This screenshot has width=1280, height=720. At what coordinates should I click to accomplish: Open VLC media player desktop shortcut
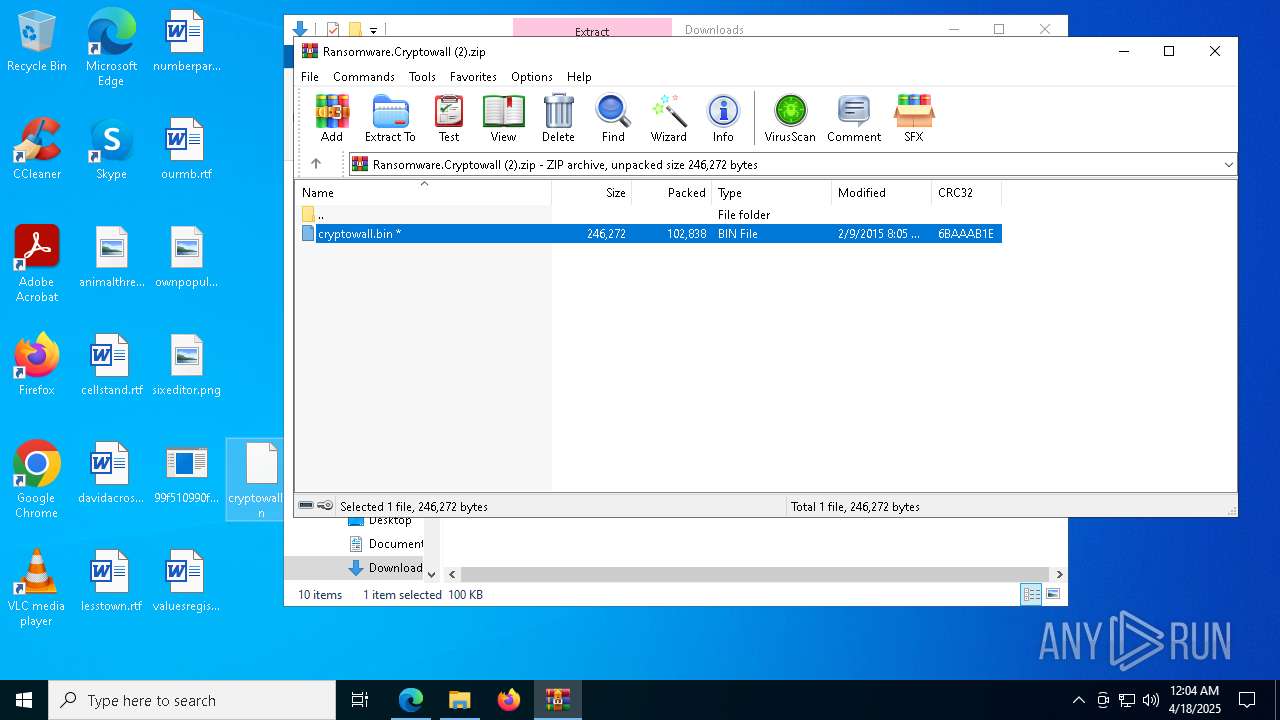pos(37,588)
